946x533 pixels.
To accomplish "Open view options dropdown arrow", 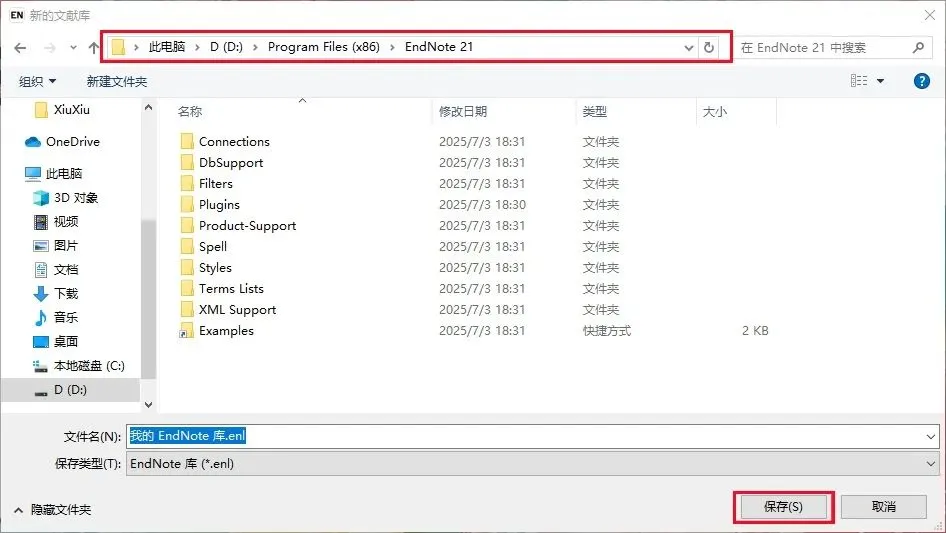I will [x=880, y=81].
